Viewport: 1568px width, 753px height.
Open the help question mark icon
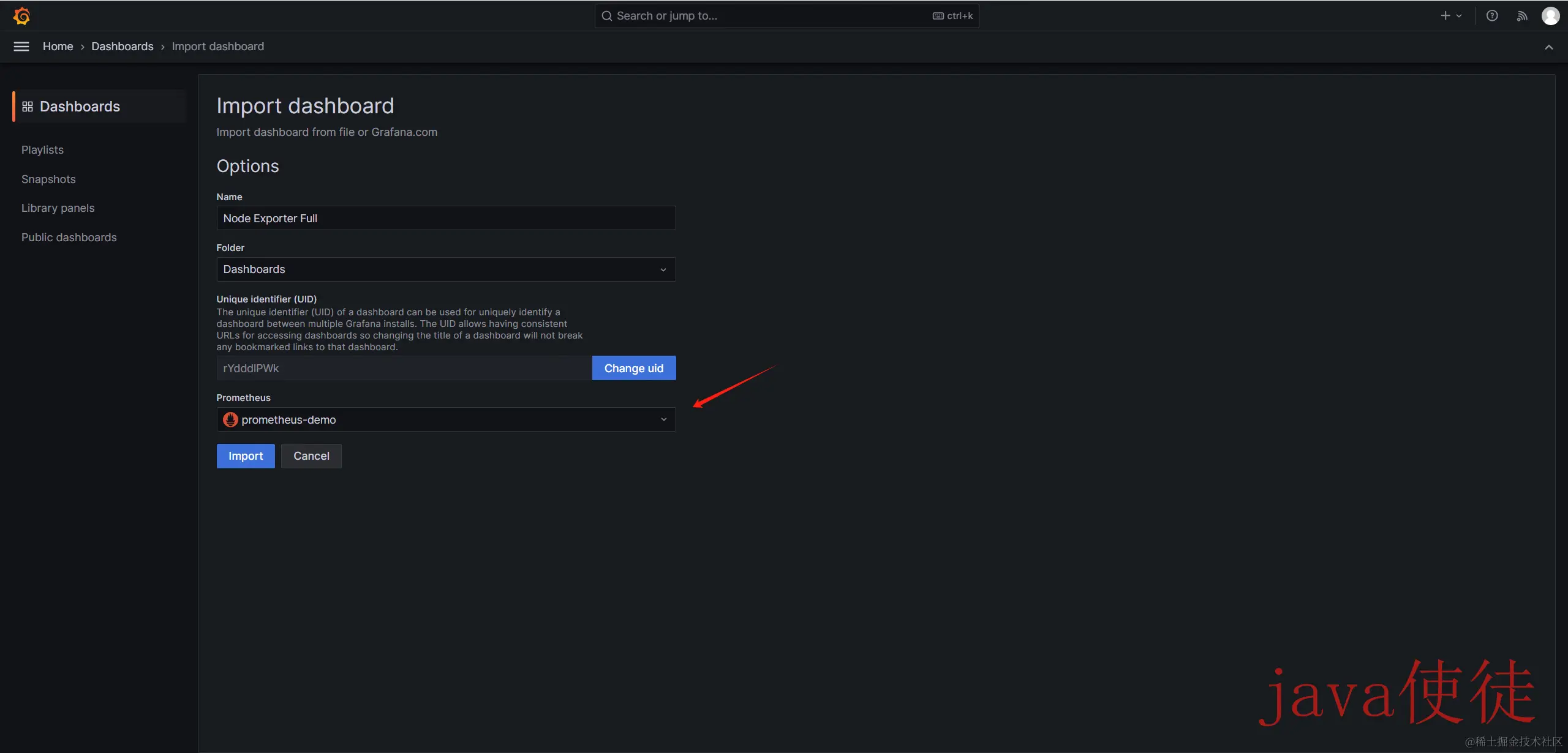point(1492,16)
